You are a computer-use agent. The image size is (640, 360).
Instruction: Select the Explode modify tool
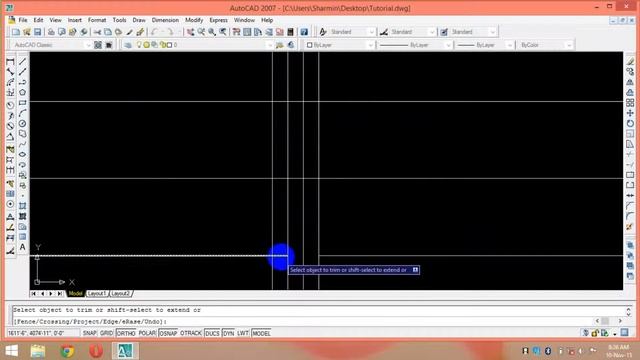pyautogui.click(x=630, y=227)
